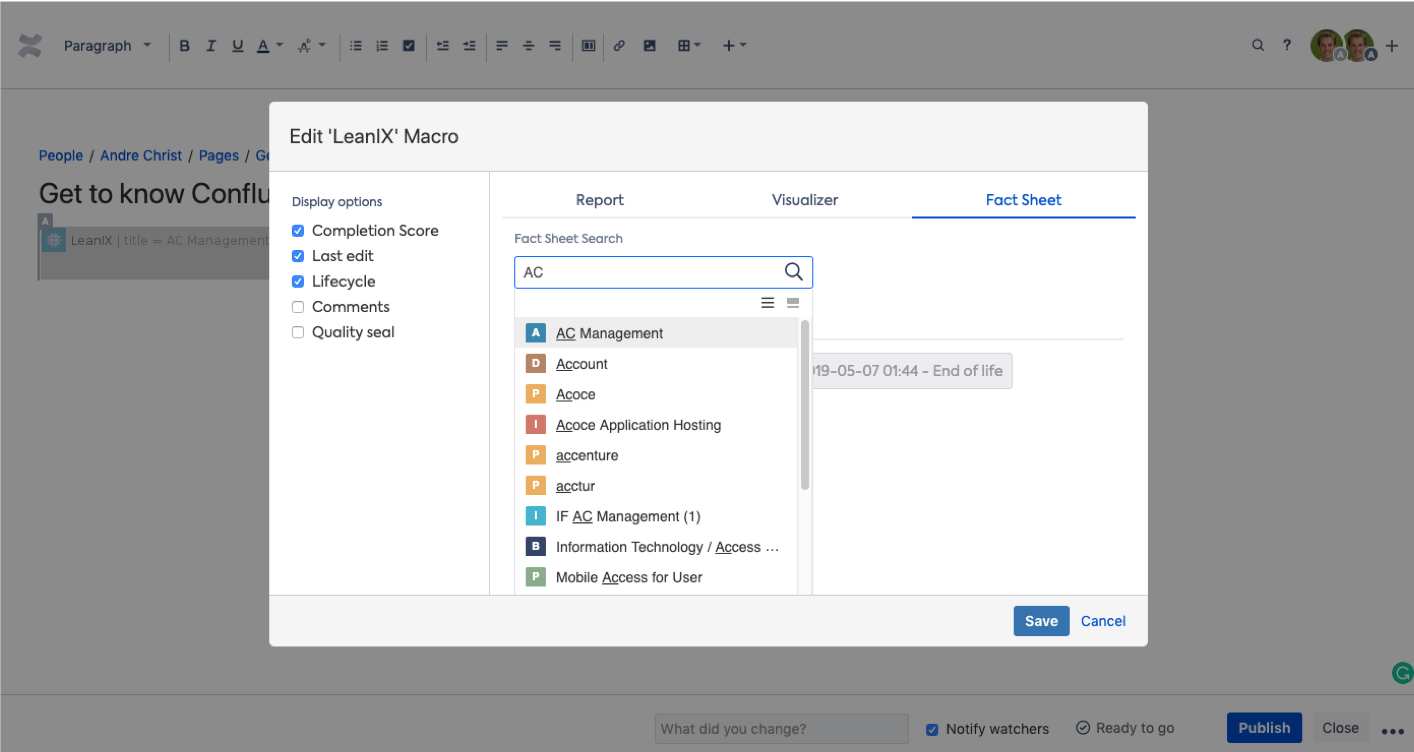
Task: Click the invite plus icon beside avatars
Action: 1392,46
